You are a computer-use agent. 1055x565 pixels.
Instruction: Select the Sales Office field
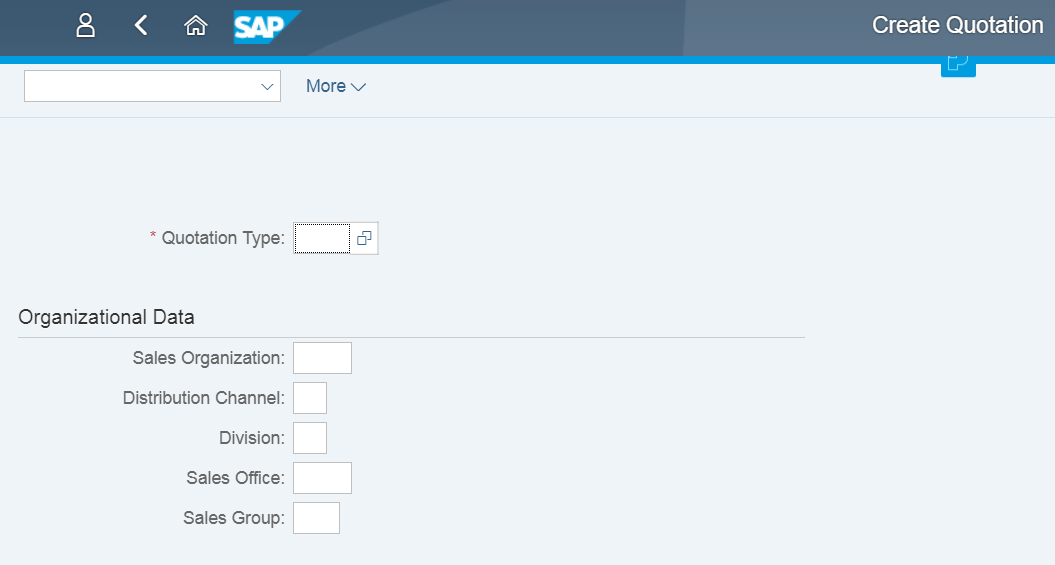[x=322, y=478]
